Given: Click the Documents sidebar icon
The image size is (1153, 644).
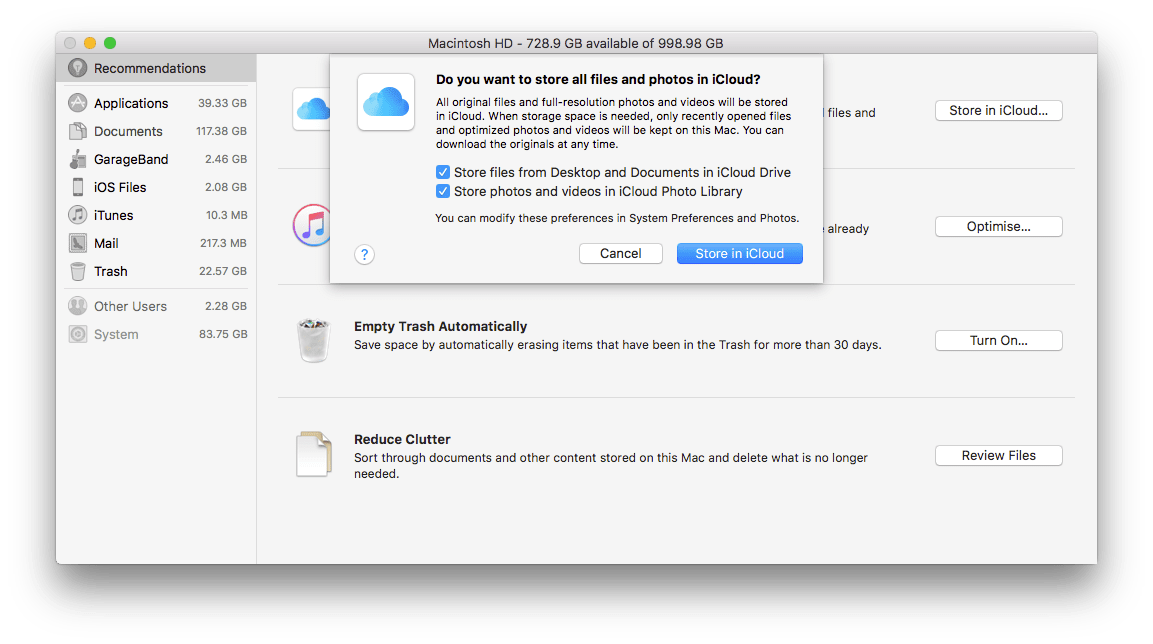Looking at the screenshot, I should 77,131.
